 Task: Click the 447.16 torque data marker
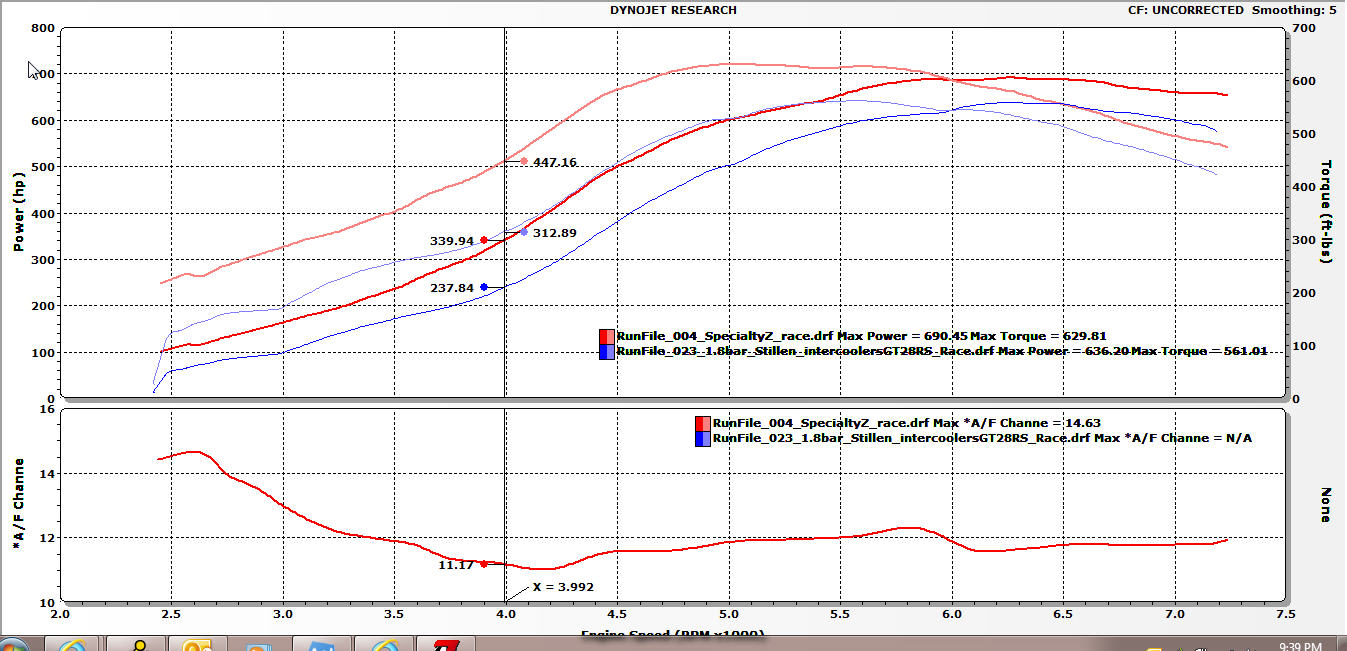tap(524, 161)
